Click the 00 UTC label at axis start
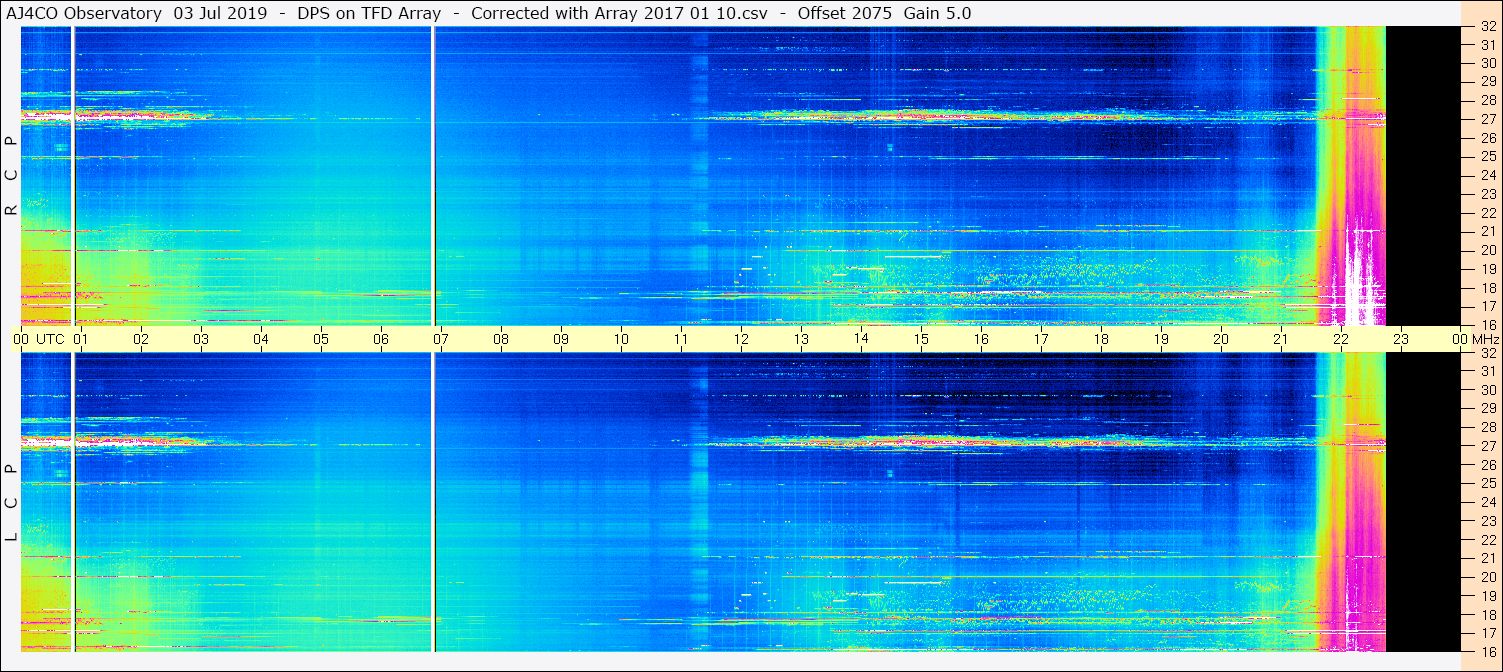 point(43,339)
